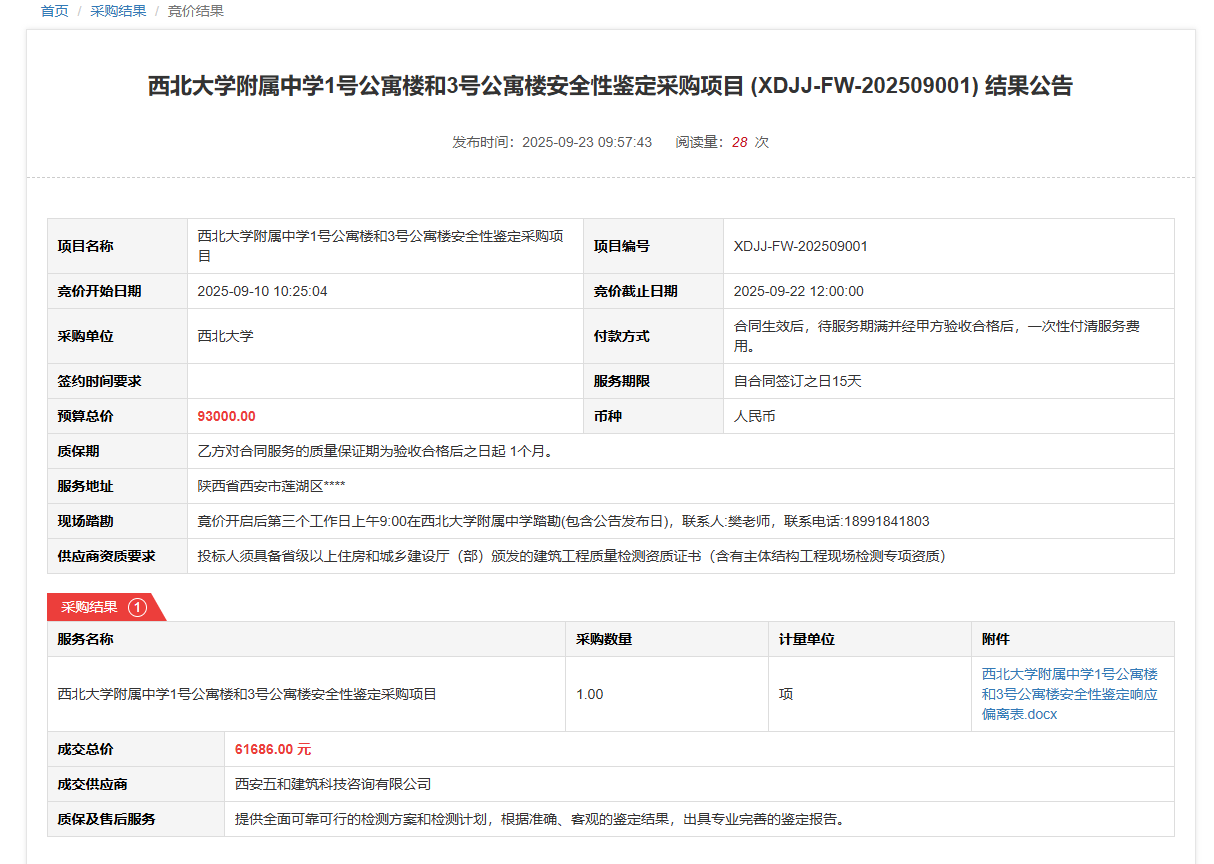Go to 首页 in the breadcrumb
1214x864 pixels.
click(55, 11)
